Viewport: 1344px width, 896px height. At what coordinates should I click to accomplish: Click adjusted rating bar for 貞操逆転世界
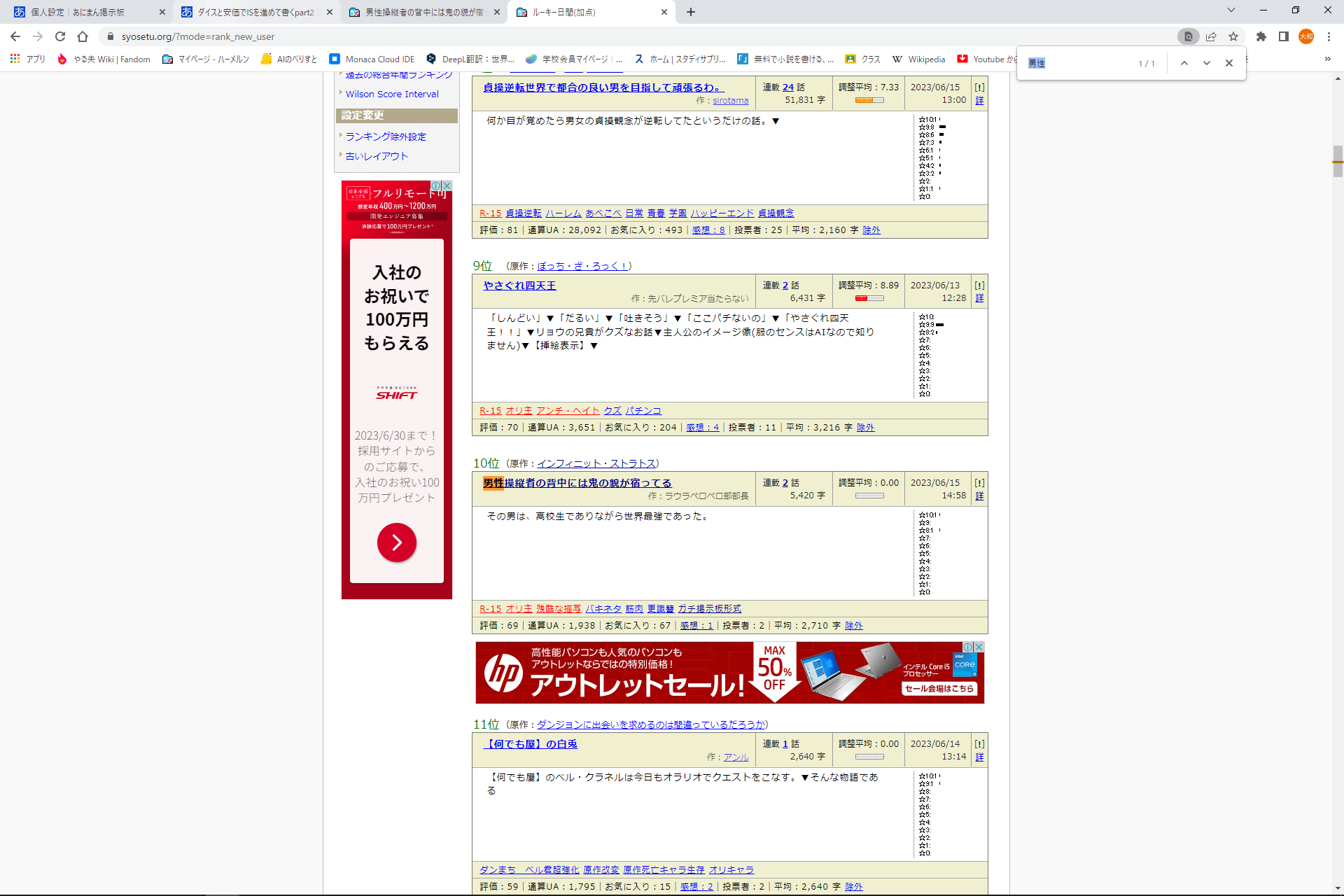pos(869,100)
